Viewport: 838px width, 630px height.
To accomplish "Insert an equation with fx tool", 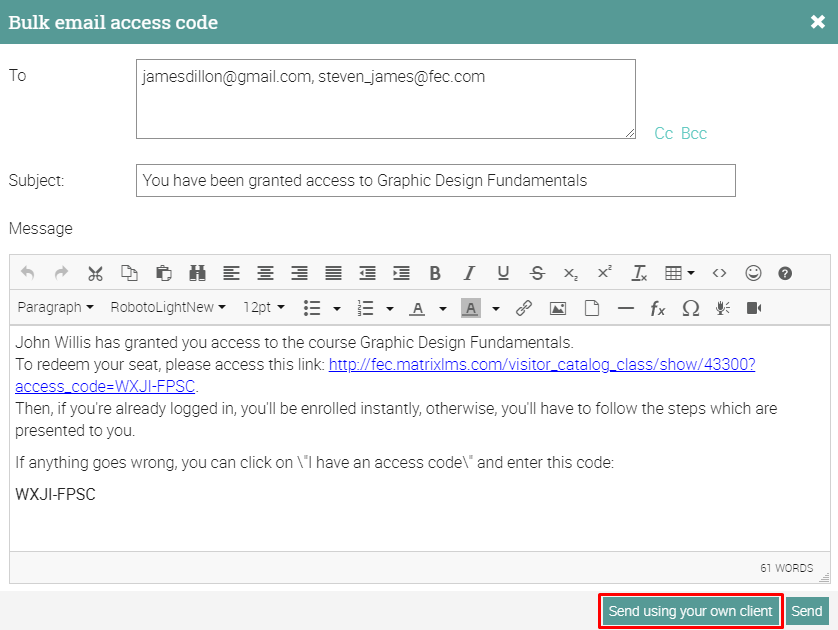I will pos(657,308).
